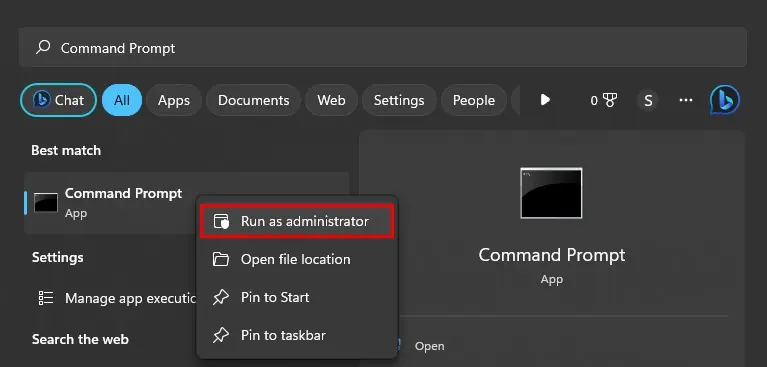This screenshot has width=767, height=367.
Task: Click the large Command Prompt preview thumbnail
Action: pos(551,193)
